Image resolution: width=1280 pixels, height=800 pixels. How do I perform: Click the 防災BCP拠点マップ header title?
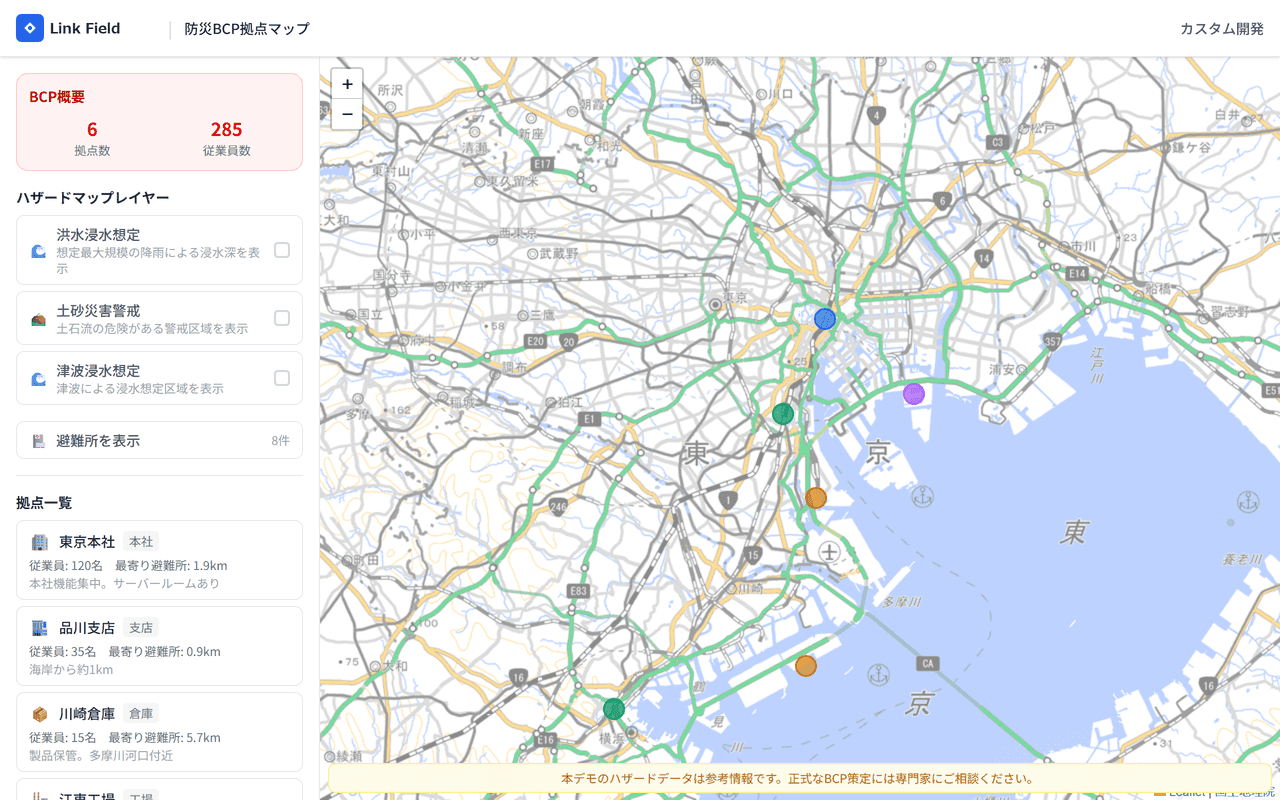pyautogui.click(x=247, y=28)
